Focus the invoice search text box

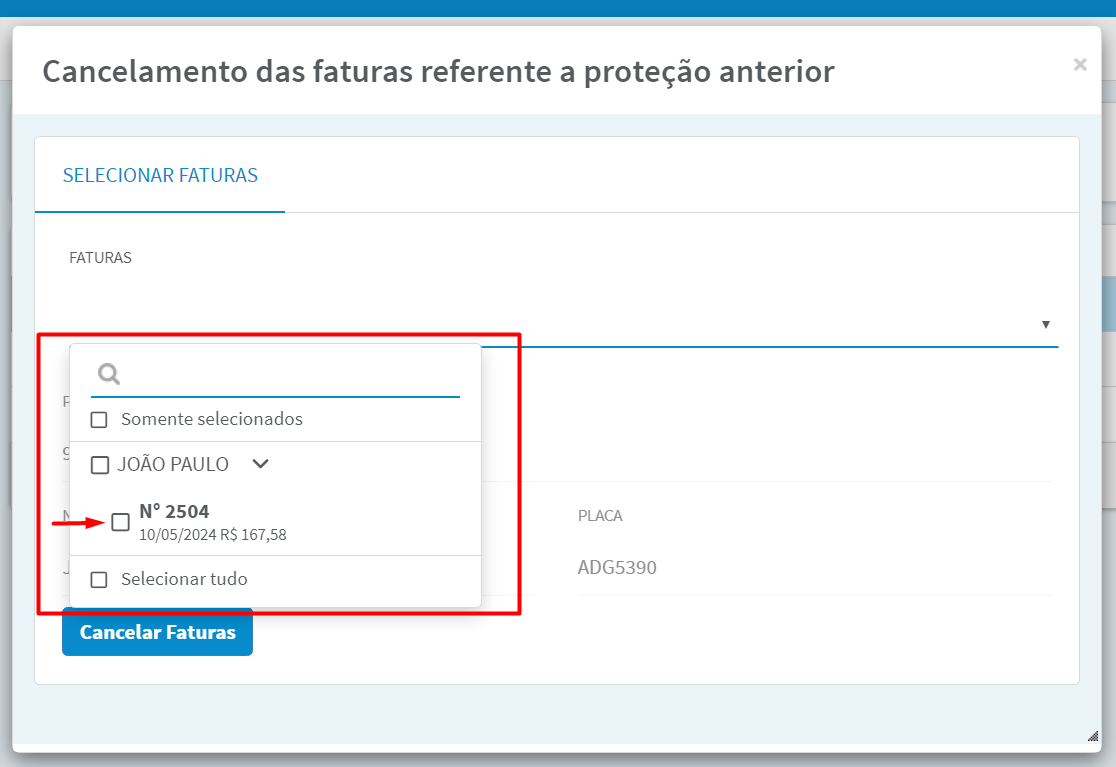[x=290, y=374]
